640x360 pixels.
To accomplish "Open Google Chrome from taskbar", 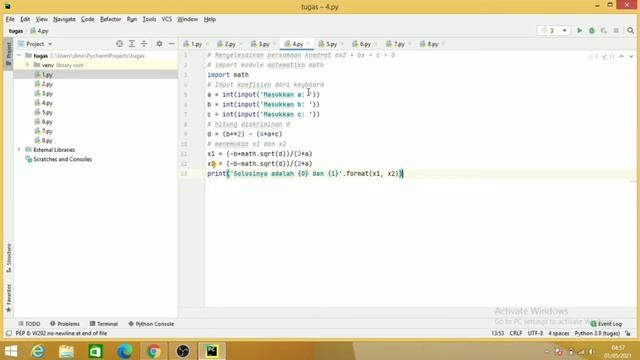I will [x=154, y=351].
